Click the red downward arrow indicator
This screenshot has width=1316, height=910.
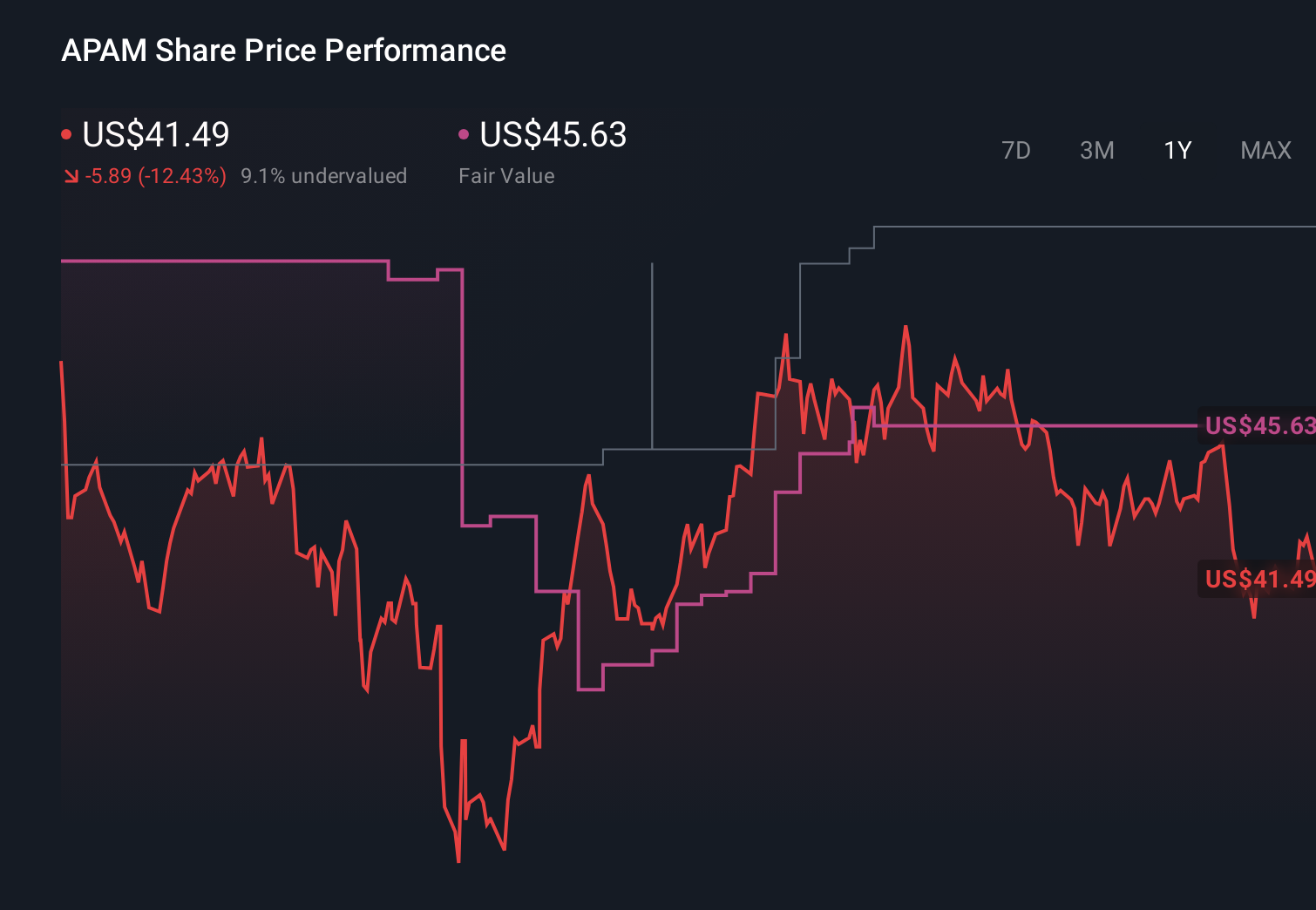pyautogui.click(x=71, y=175)
